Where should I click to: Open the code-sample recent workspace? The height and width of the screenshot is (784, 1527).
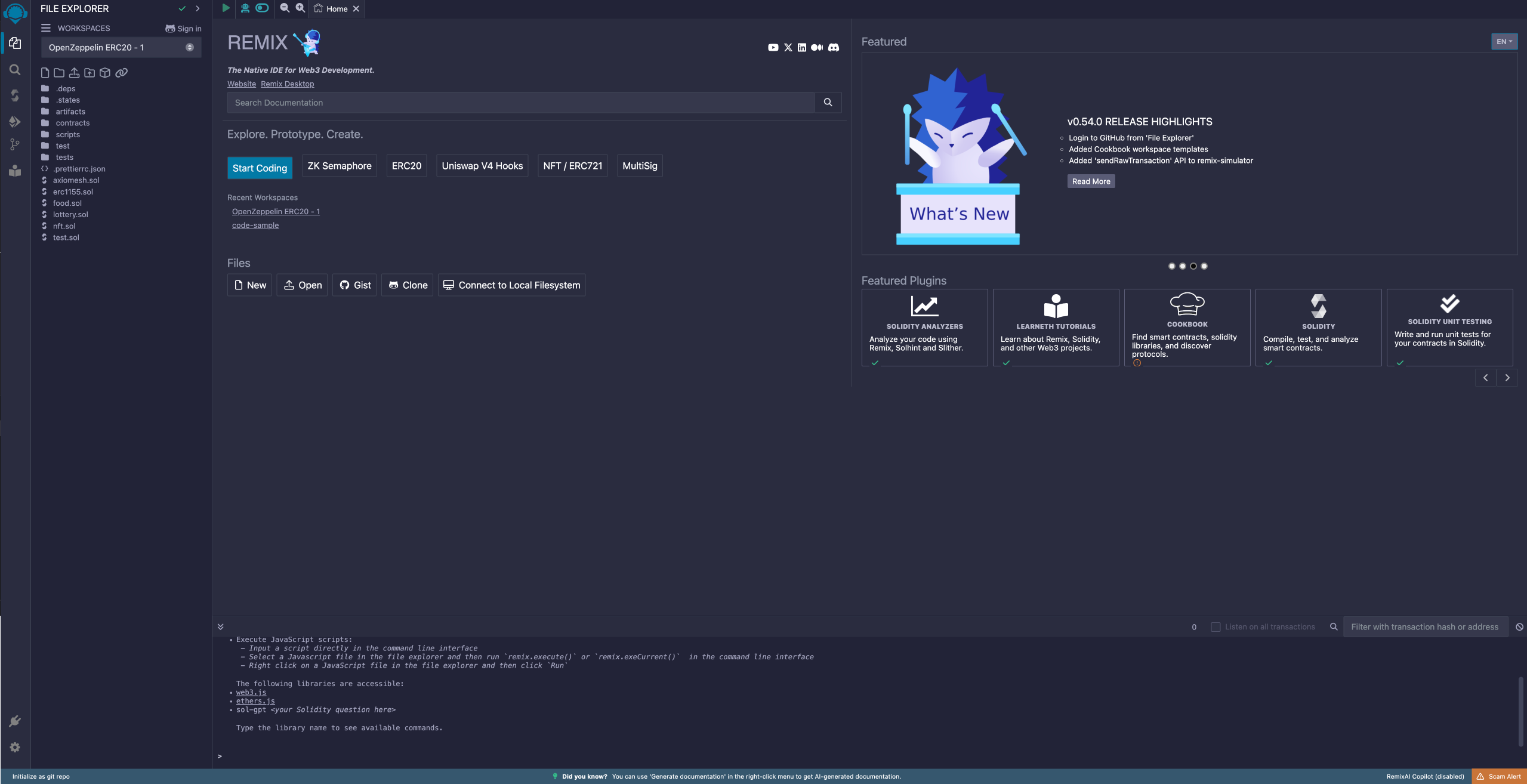tap(255, 226)
